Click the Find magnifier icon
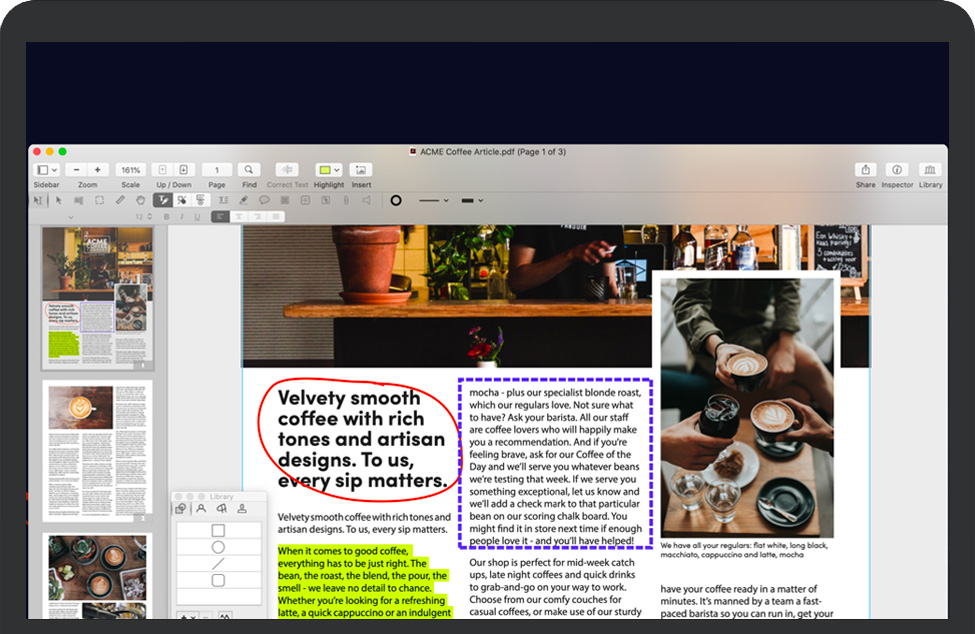The image size is (975, 634). click(249, 170)
